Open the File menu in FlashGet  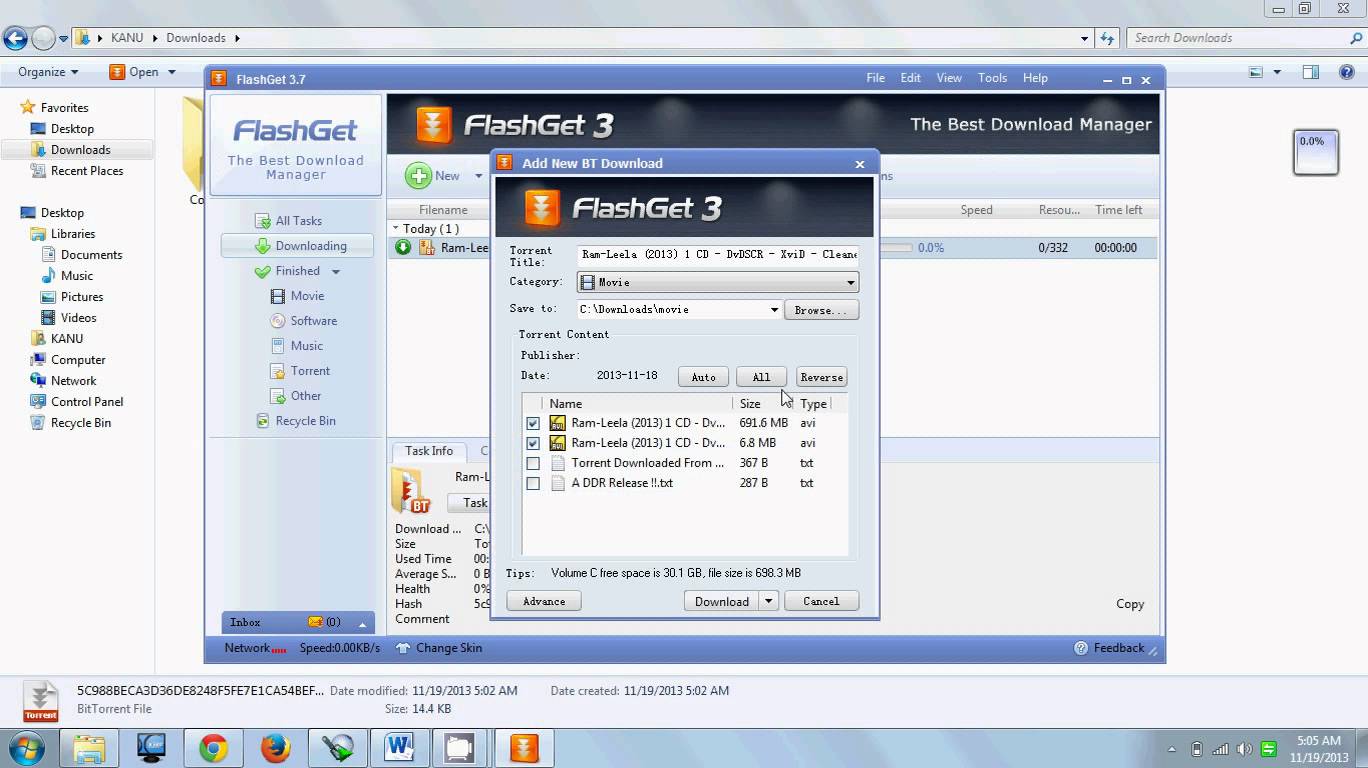tap(876, 78)
